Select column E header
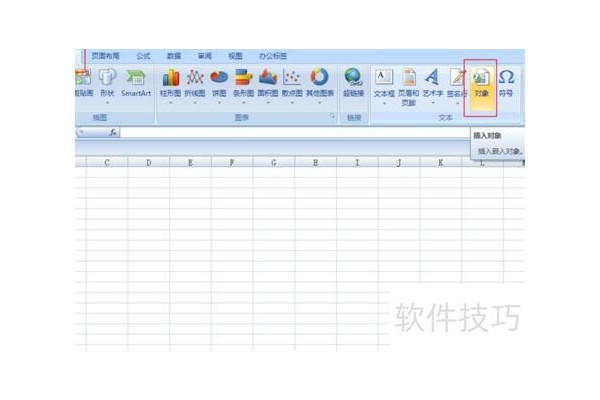Viewport: 600px width, 400px height. click(191, 162)
